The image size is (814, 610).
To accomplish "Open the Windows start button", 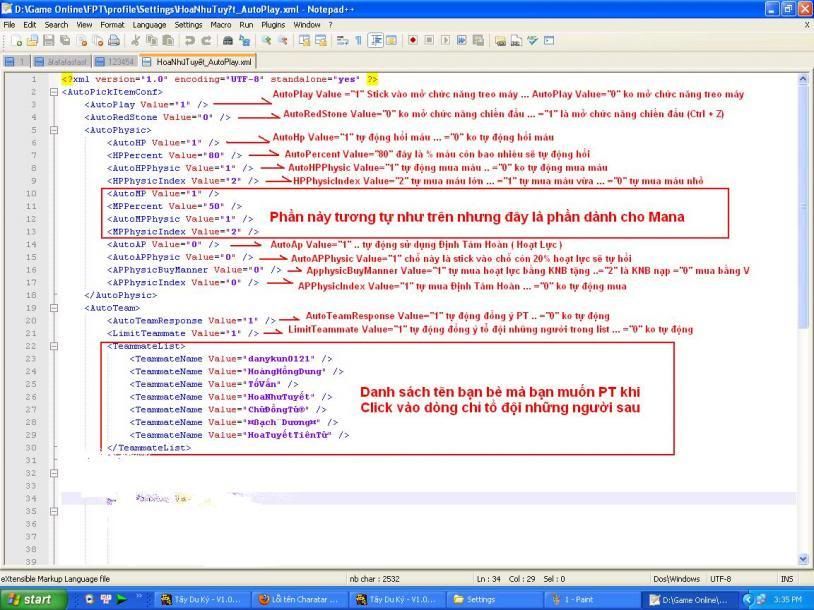I will point(32,599).
